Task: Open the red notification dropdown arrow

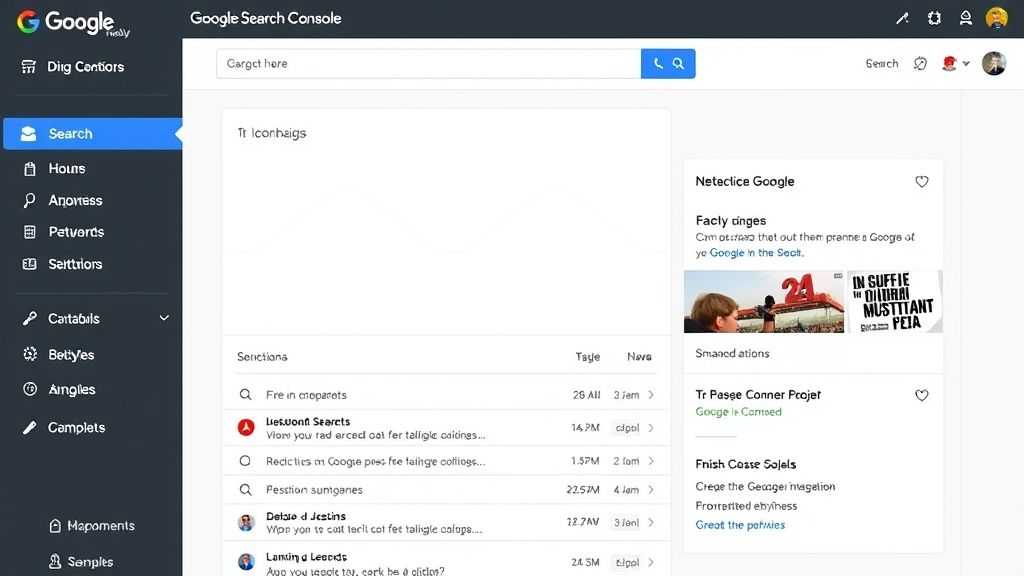Action: pyautogui.click(x=966, y=63)
